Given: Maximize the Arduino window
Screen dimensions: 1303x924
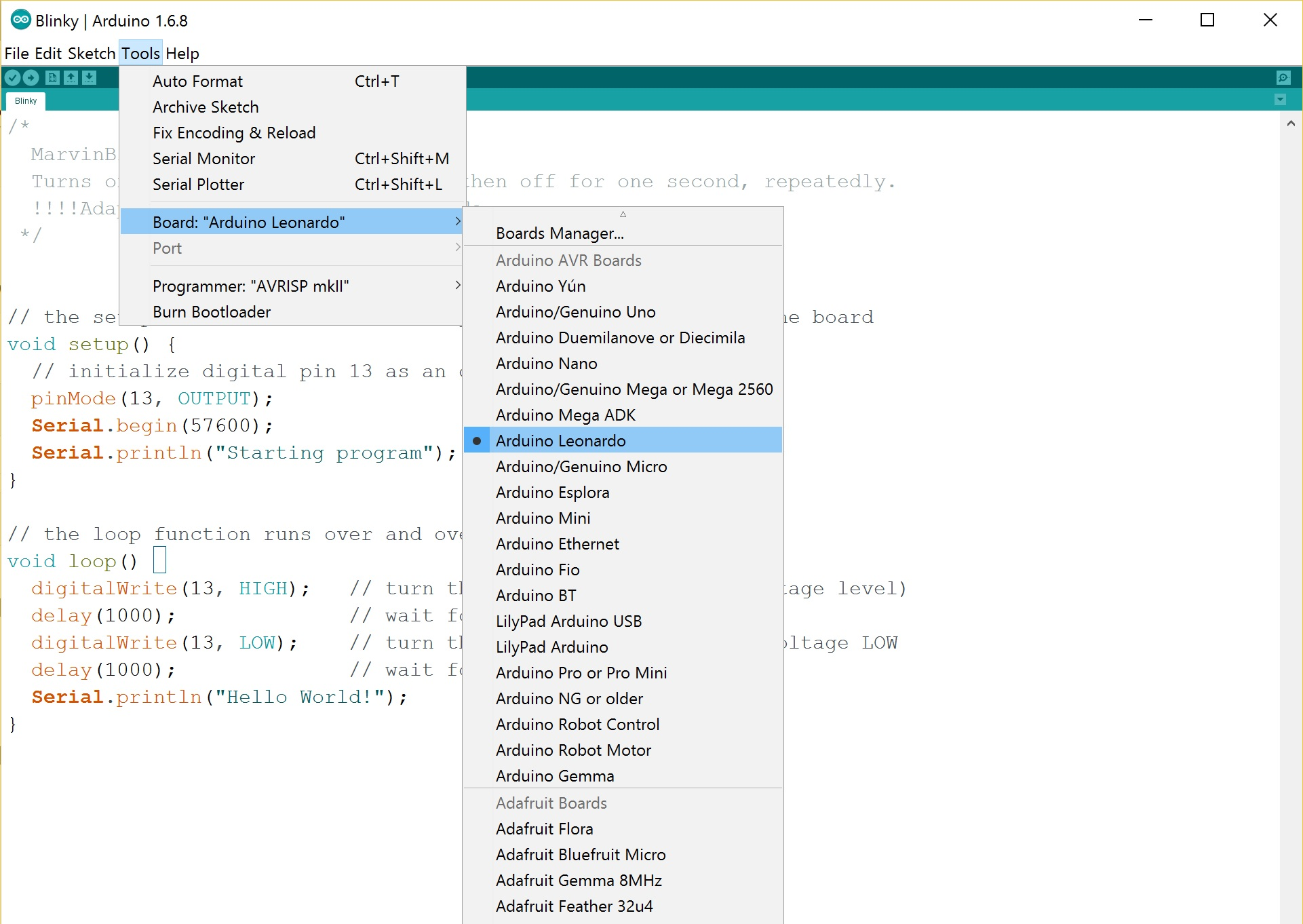Looking at the screenshot, I should coord(1207,20).
